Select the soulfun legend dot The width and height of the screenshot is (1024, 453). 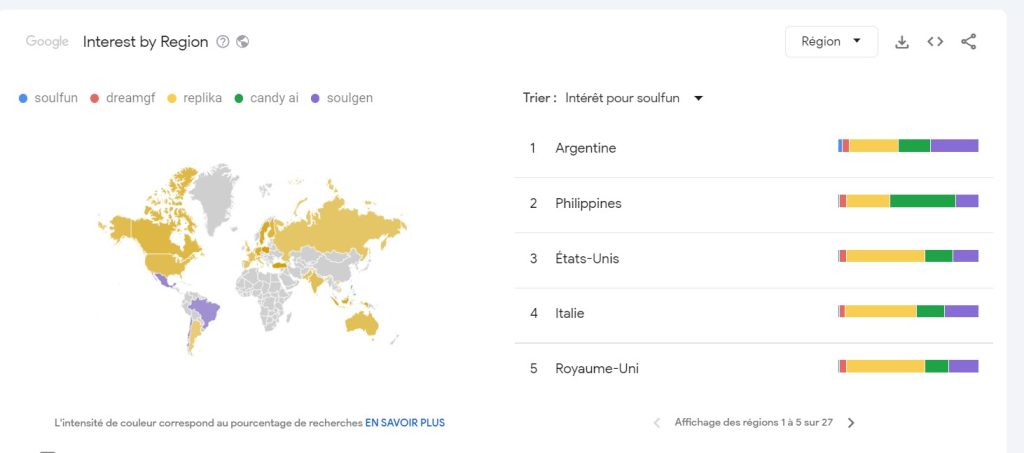click(x=23, y=99)
